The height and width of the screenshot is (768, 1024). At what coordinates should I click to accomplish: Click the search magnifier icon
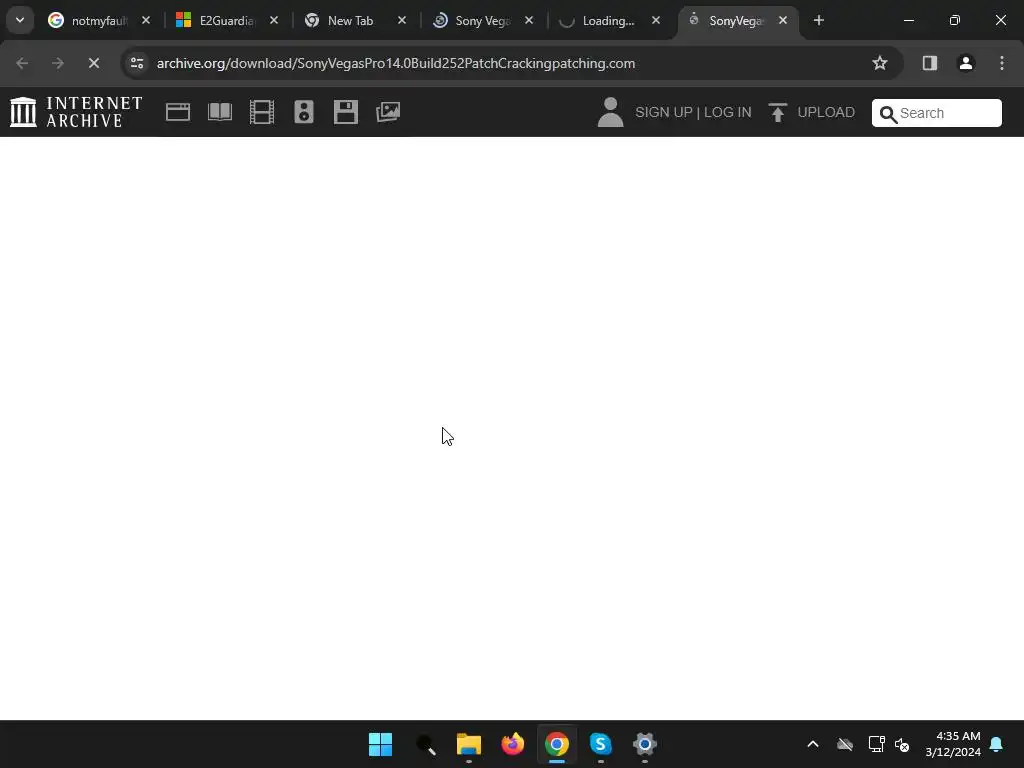click(888, 114)
